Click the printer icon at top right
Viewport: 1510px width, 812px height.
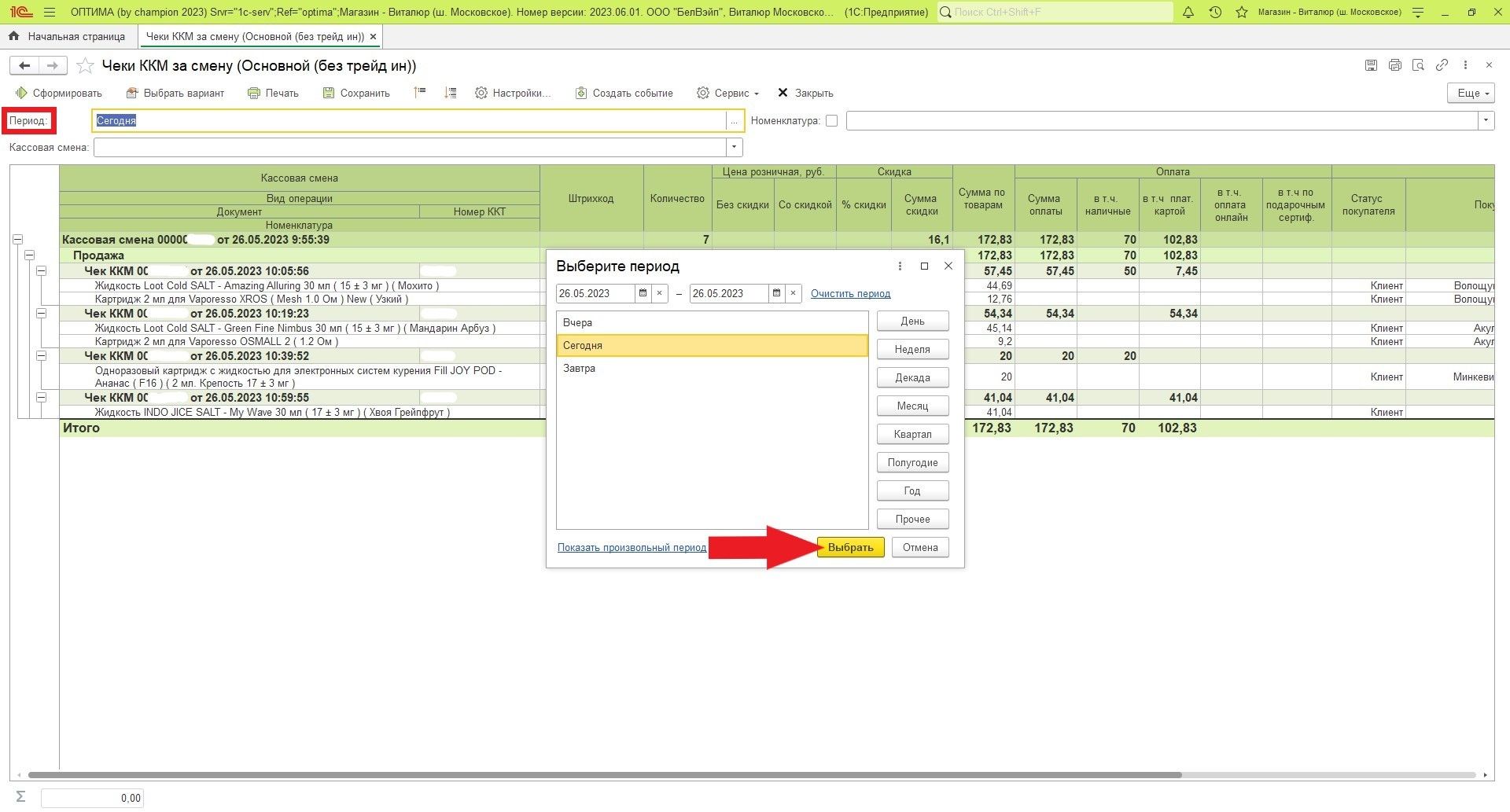(x=1394, y=65)
